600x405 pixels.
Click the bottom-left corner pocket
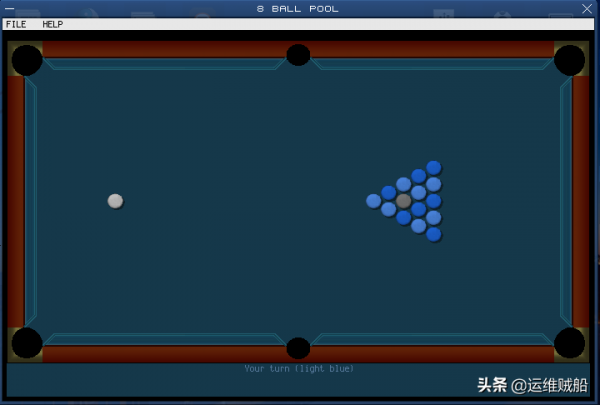[x=27, y=343]
